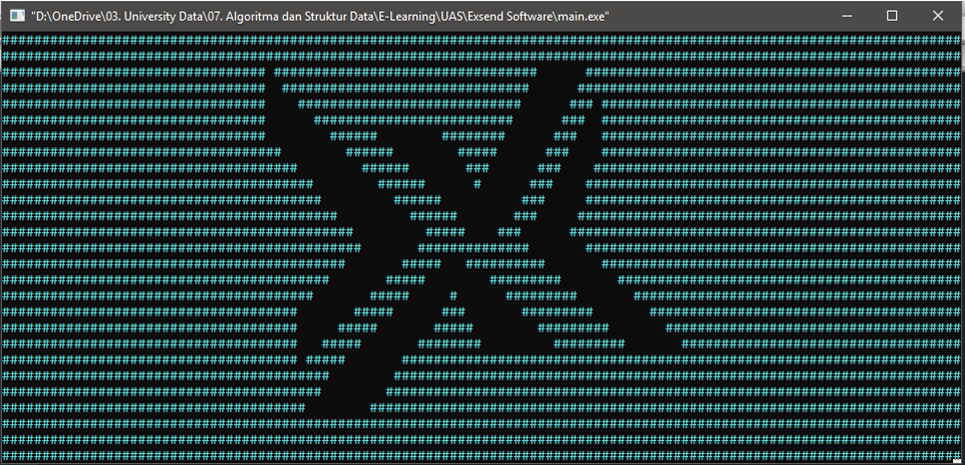Screen dimensions: 965x465
Task: Click the title bar path text
Action: tap(320, 17)
